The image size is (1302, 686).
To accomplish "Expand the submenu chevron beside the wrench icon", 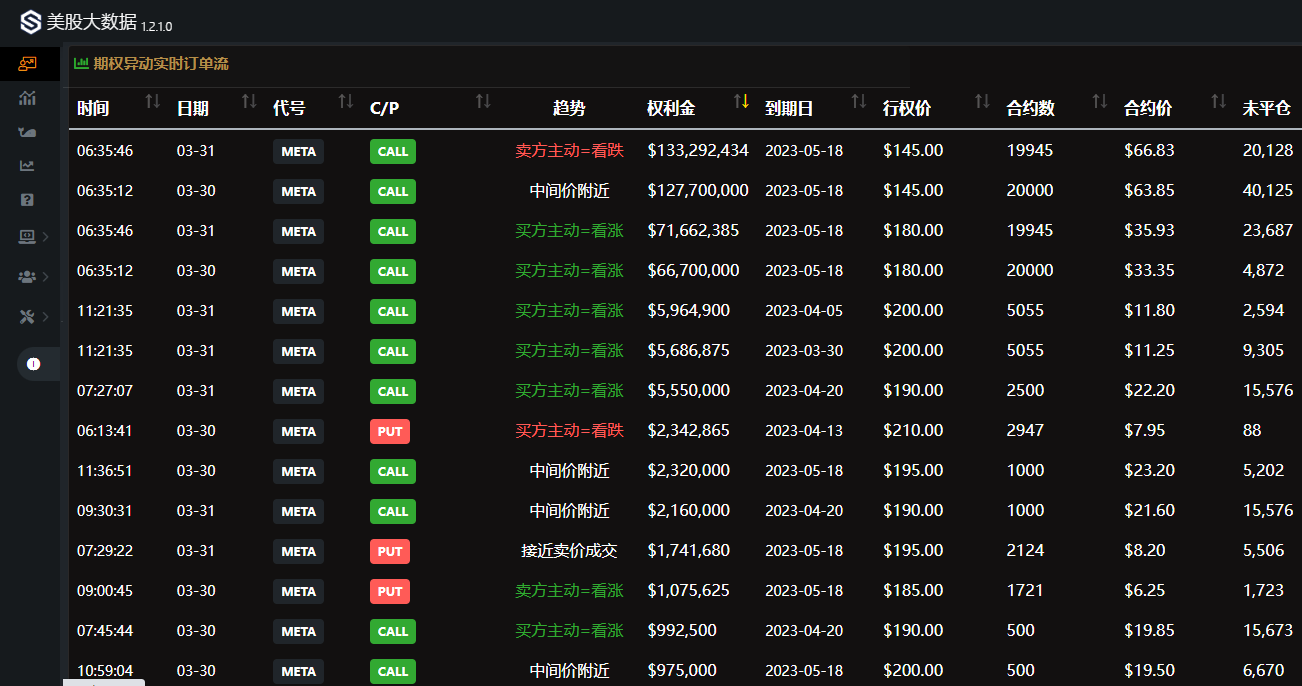I will [x=47, y=316].
